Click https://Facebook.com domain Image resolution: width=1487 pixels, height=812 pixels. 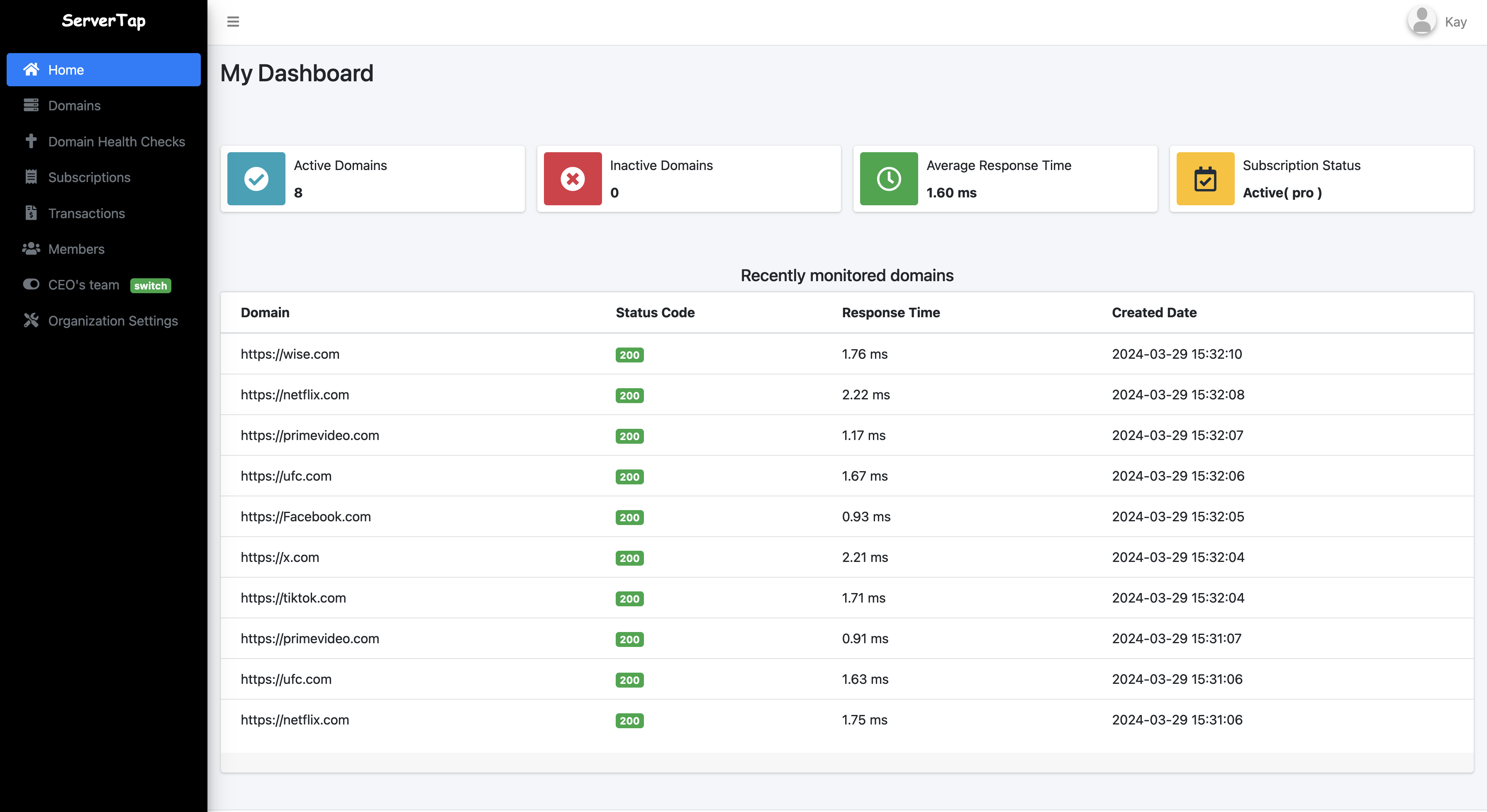[x=306, y=516]
